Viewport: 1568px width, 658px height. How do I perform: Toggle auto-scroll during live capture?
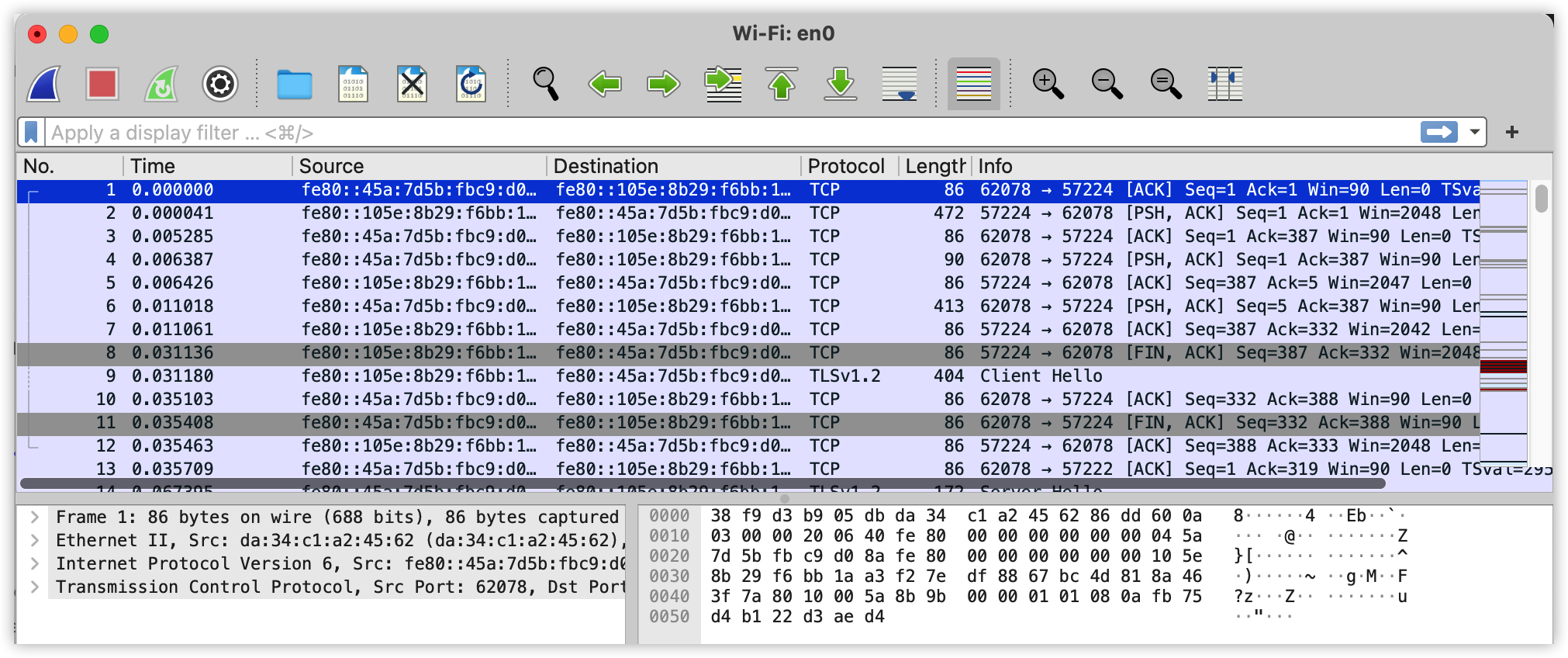(900, 84)
